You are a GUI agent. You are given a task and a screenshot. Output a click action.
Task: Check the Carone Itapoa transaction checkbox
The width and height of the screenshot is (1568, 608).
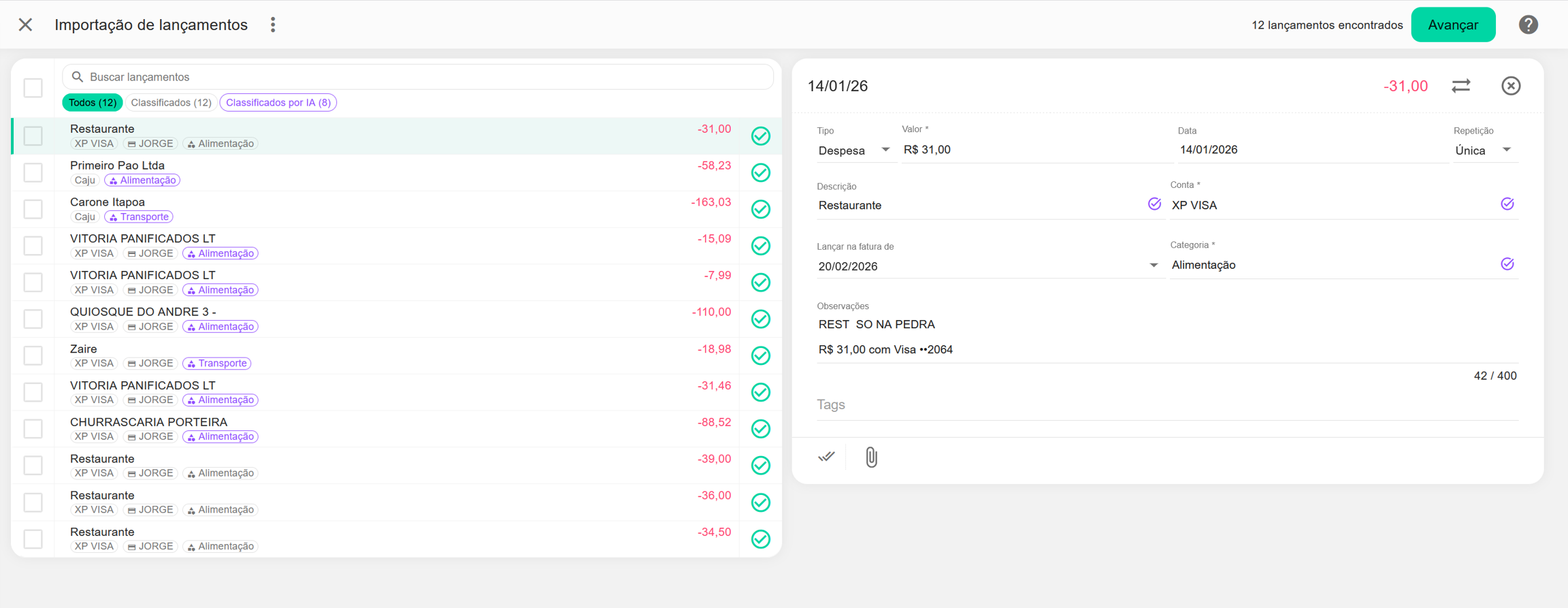point(33,209)
